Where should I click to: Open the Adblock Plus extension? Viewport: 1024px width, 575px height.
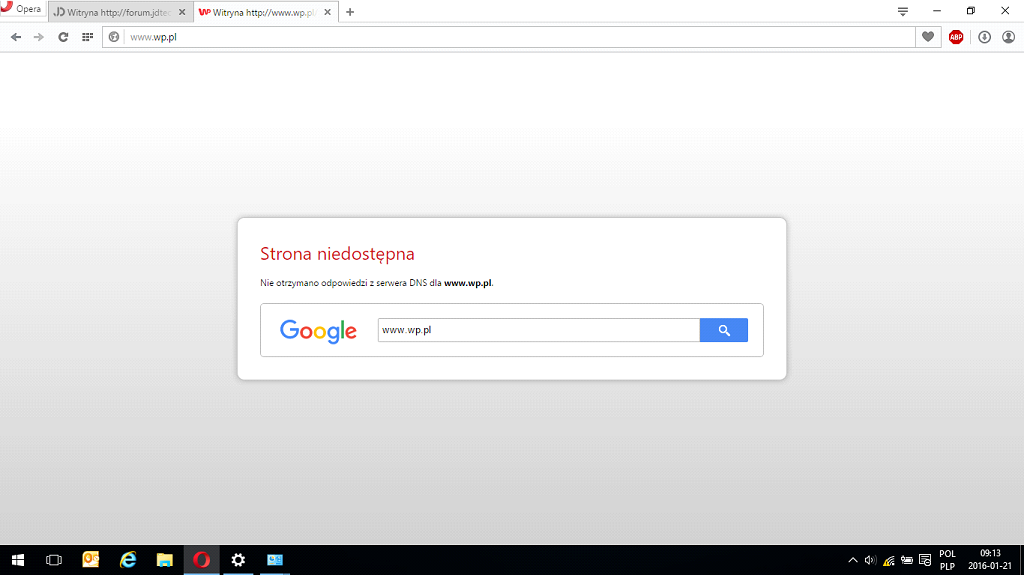956,37
